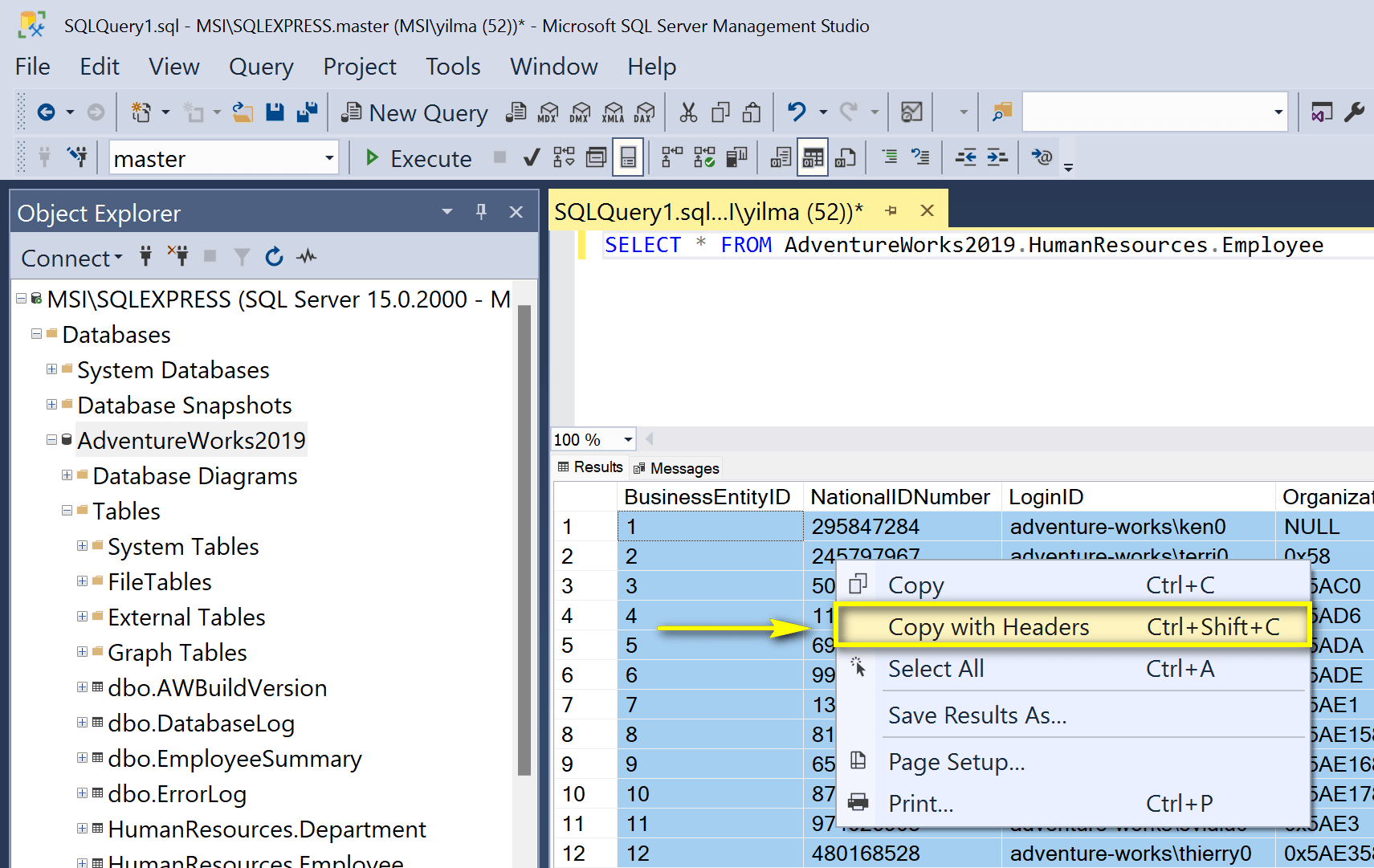
Task: Open the Query menu
Action: coord(261,67)
